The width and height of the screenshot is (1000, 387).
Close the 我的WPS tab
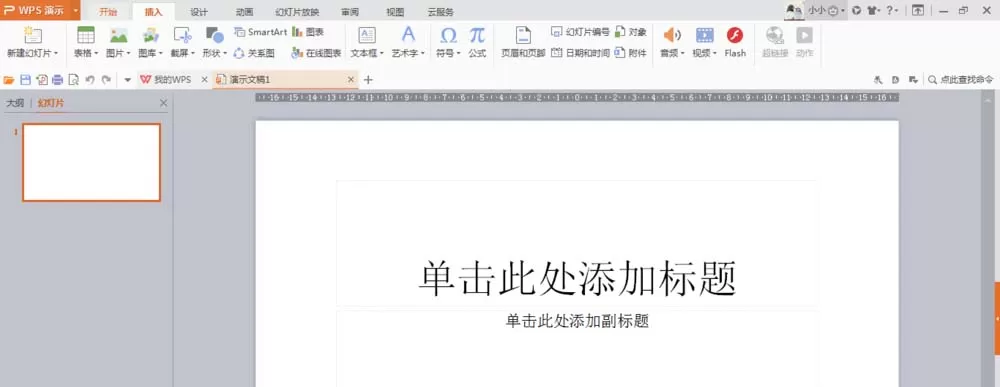[204, 80]
